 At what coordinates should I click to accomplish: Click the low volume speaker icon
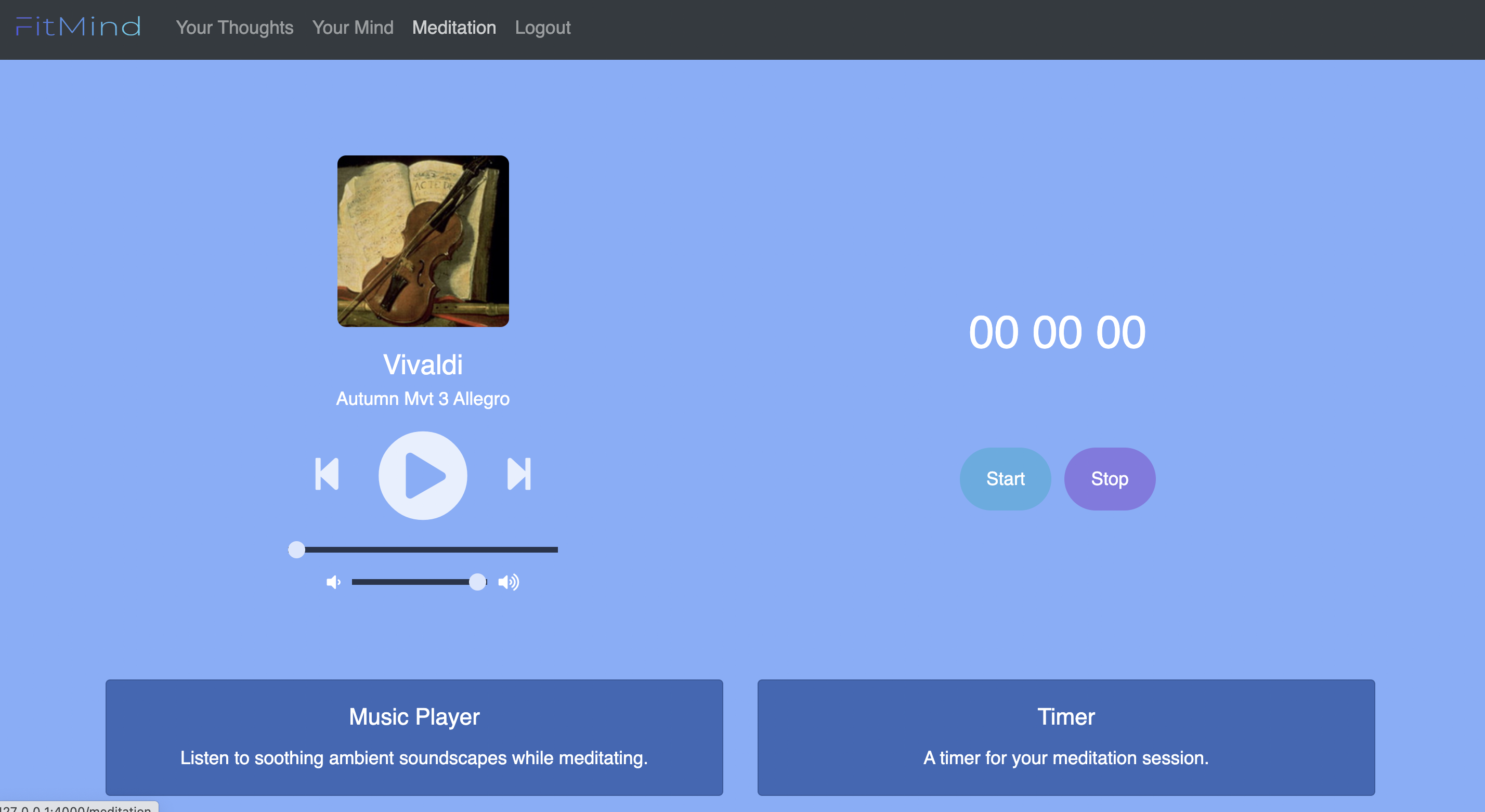pos(333,582)
